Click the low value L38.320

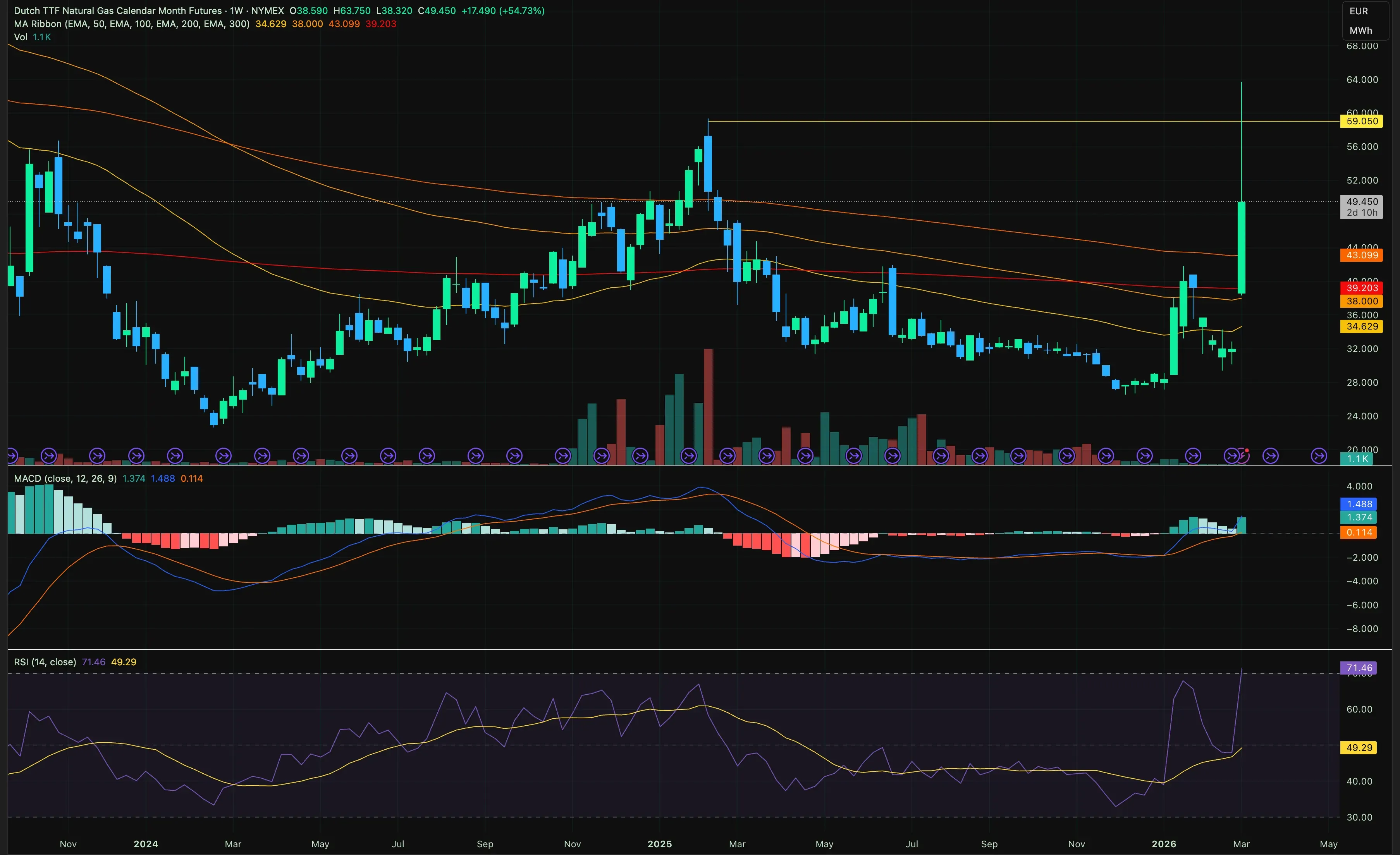[x=394, y=10]
